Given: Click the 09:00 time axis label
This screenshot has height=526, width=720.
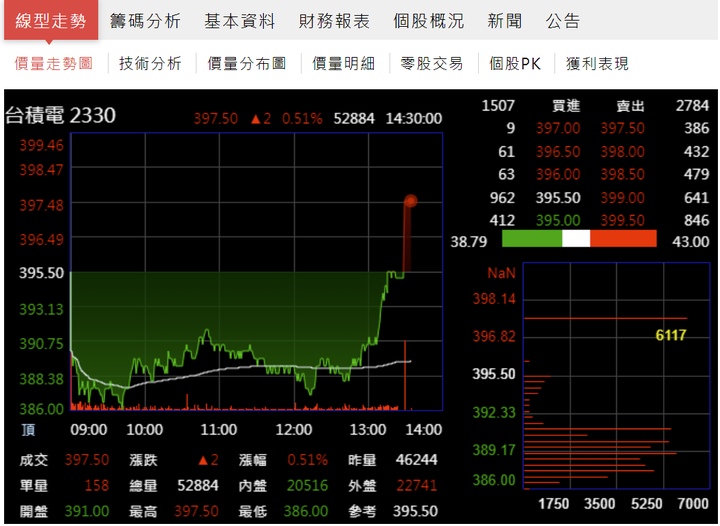Looking at the screenshot, I should point(89,430).
